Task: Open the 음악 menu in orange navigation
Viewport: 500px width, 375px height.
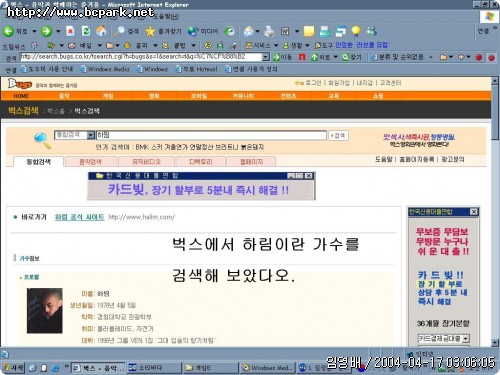Action: coord(64,96)
